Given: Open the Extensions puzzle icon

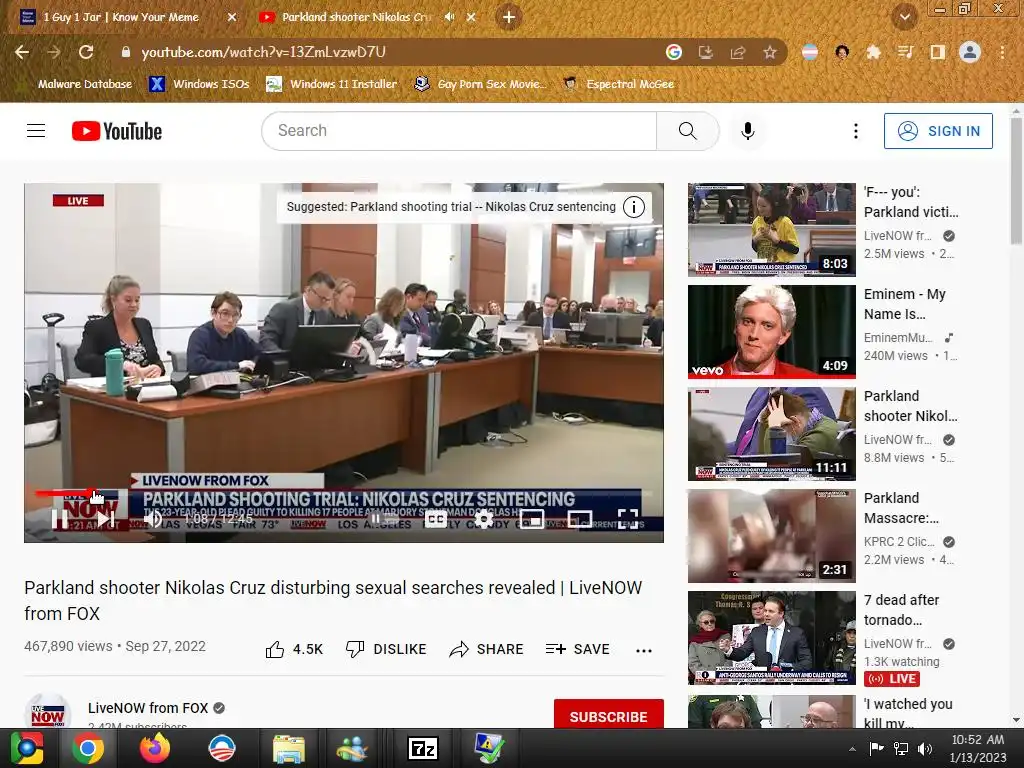Looking at the screenshot, I should [873, 52].
